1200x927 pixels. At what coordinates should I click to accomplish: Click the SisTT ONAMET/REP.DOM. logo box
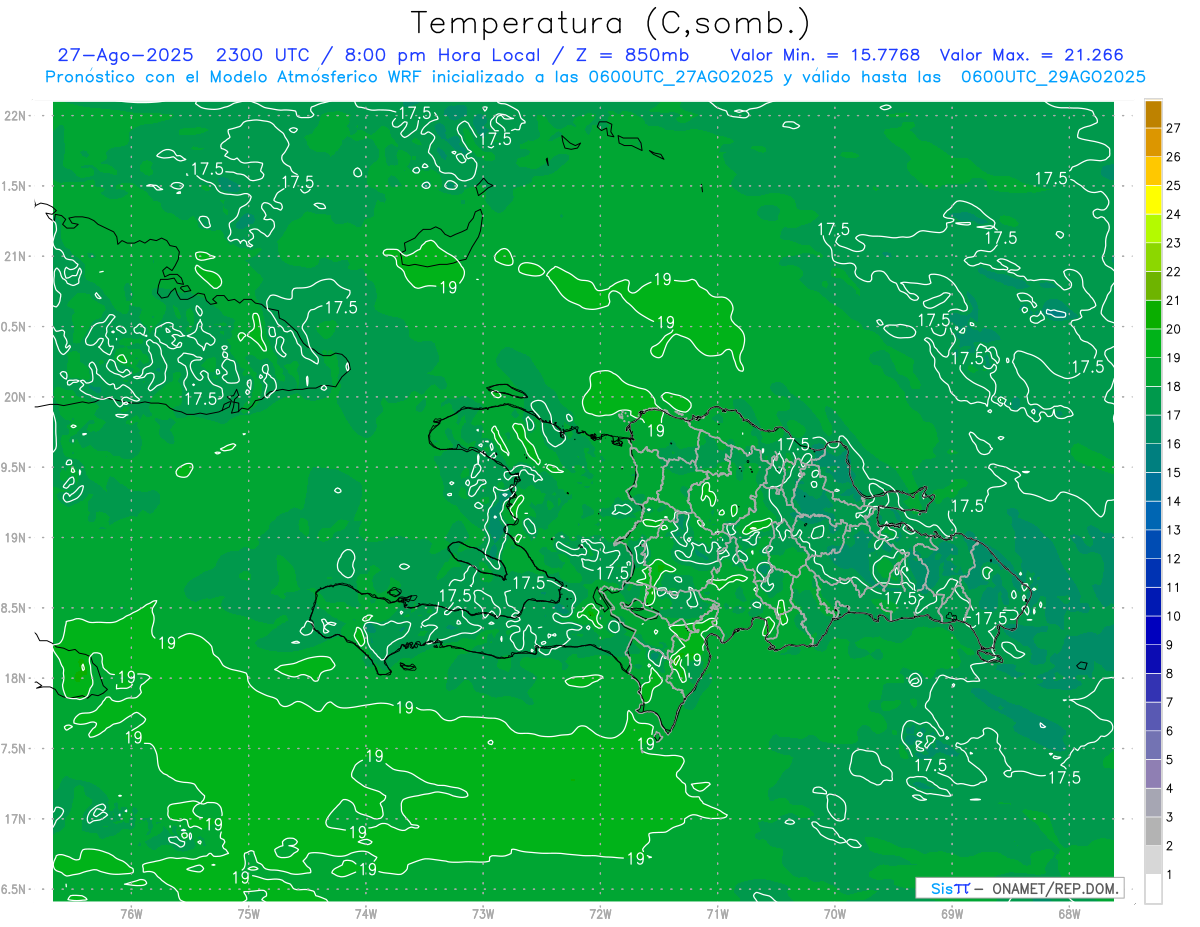[1018, 888]
